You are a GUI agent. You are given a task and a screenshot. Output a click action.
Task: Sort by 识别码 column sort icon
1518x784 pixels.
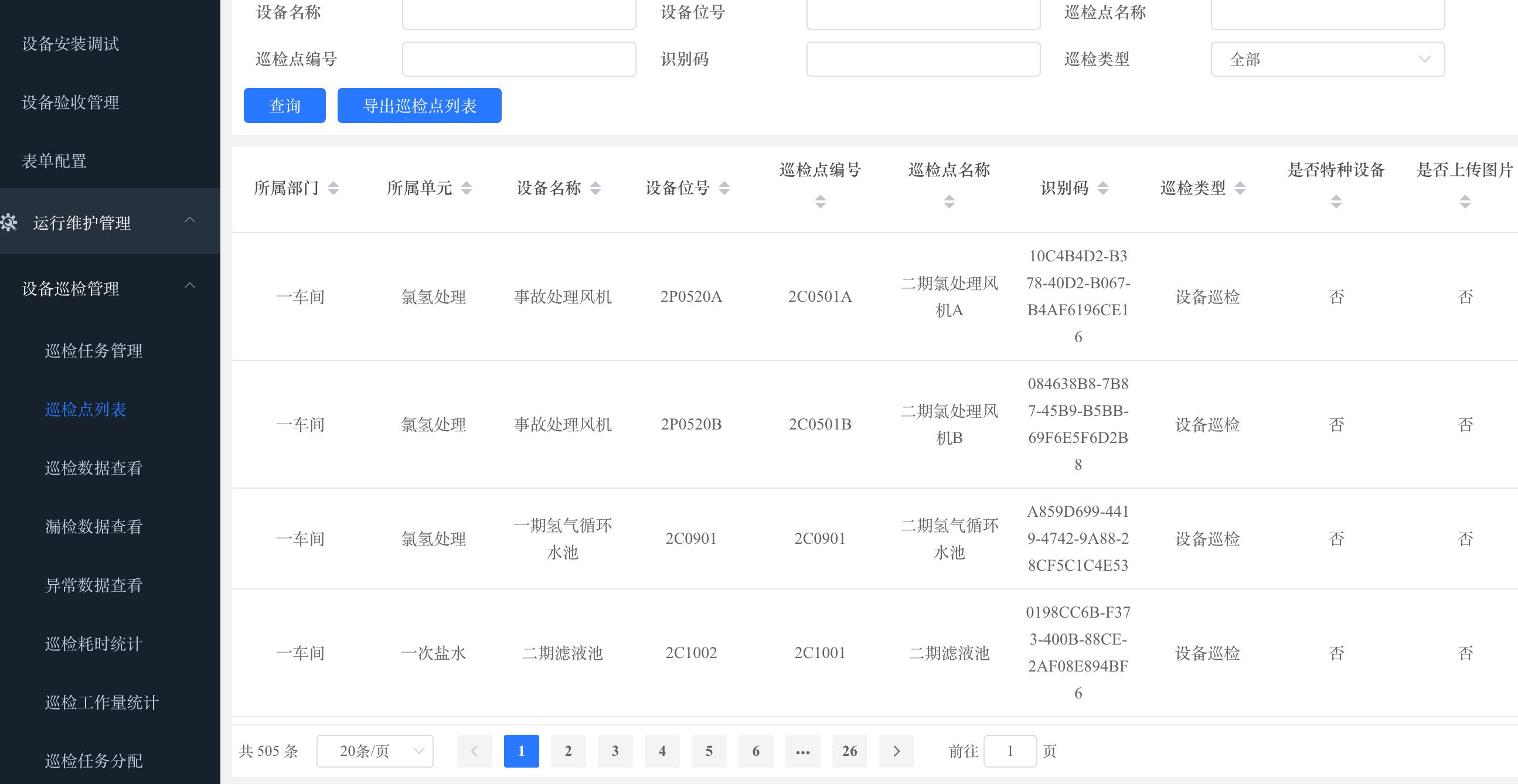1102,188
